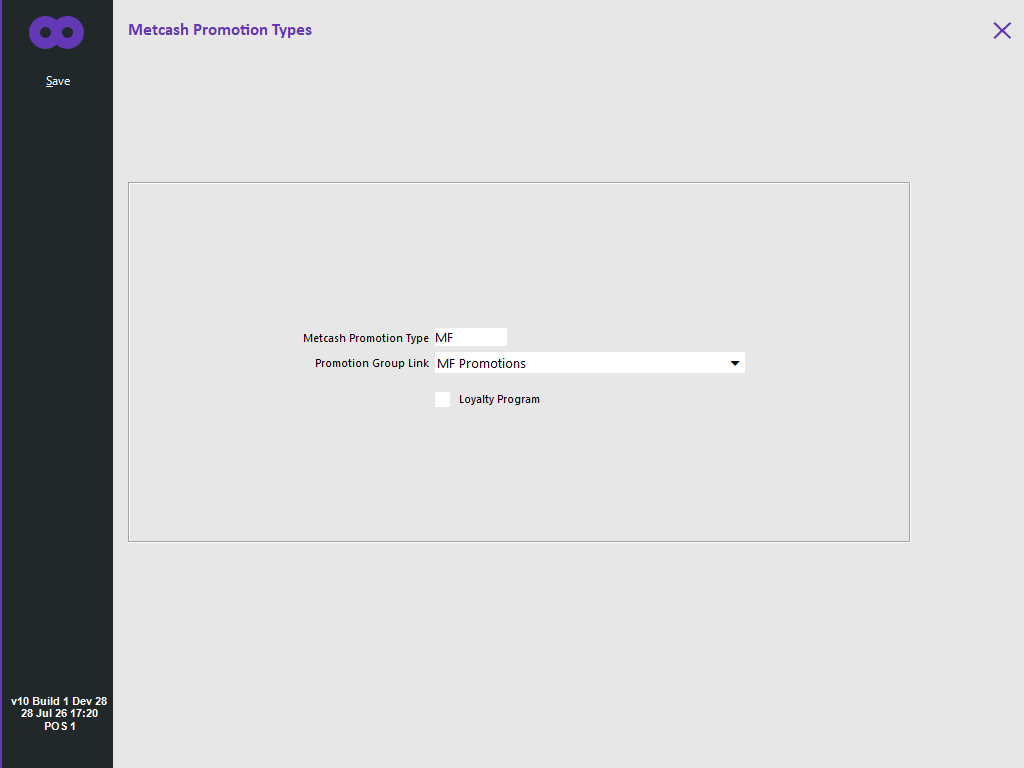Click the v10 Build 1 Dev 28 version text

[x=59, y=701]
